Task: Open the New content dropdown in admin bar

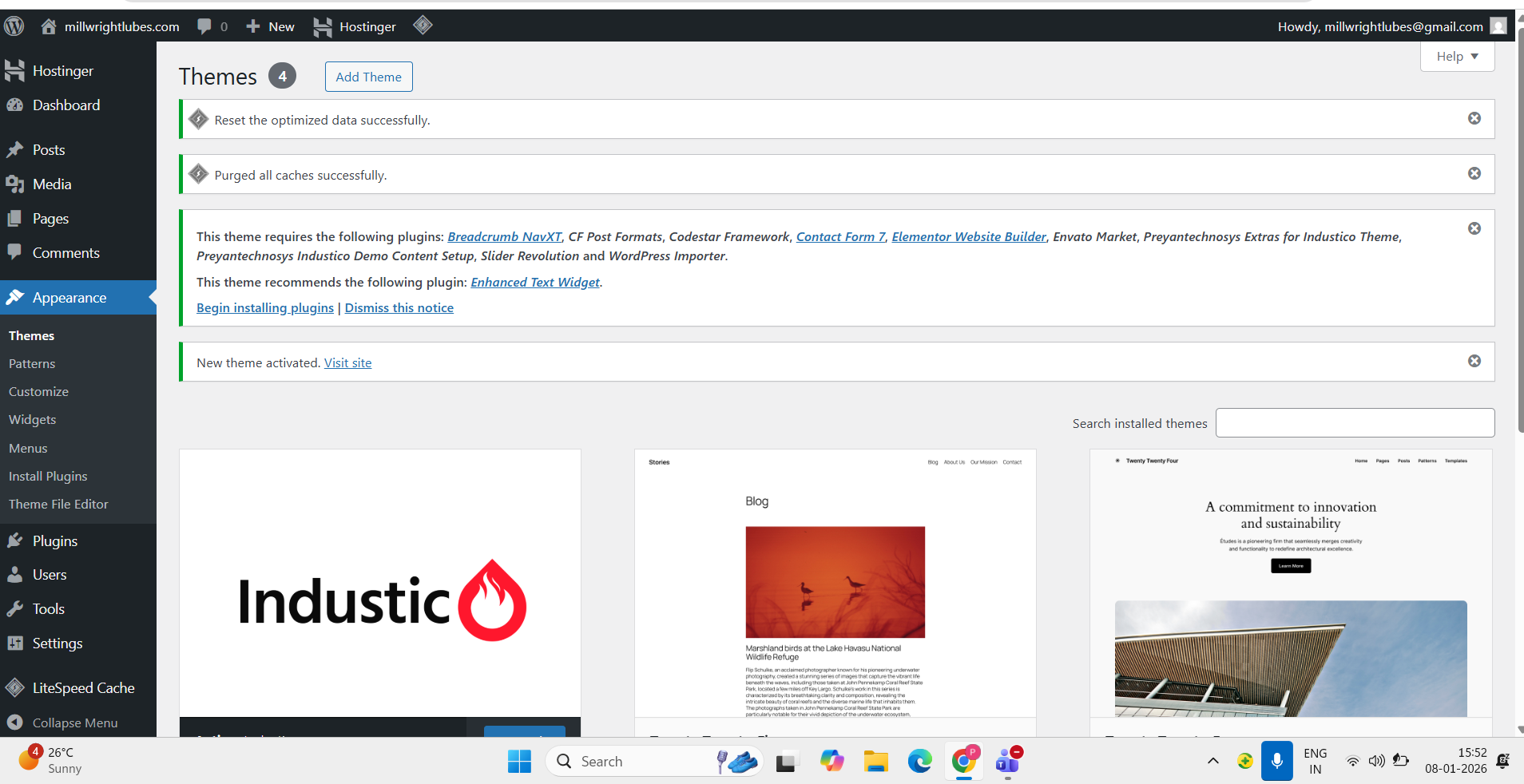Action: (271, 26)
